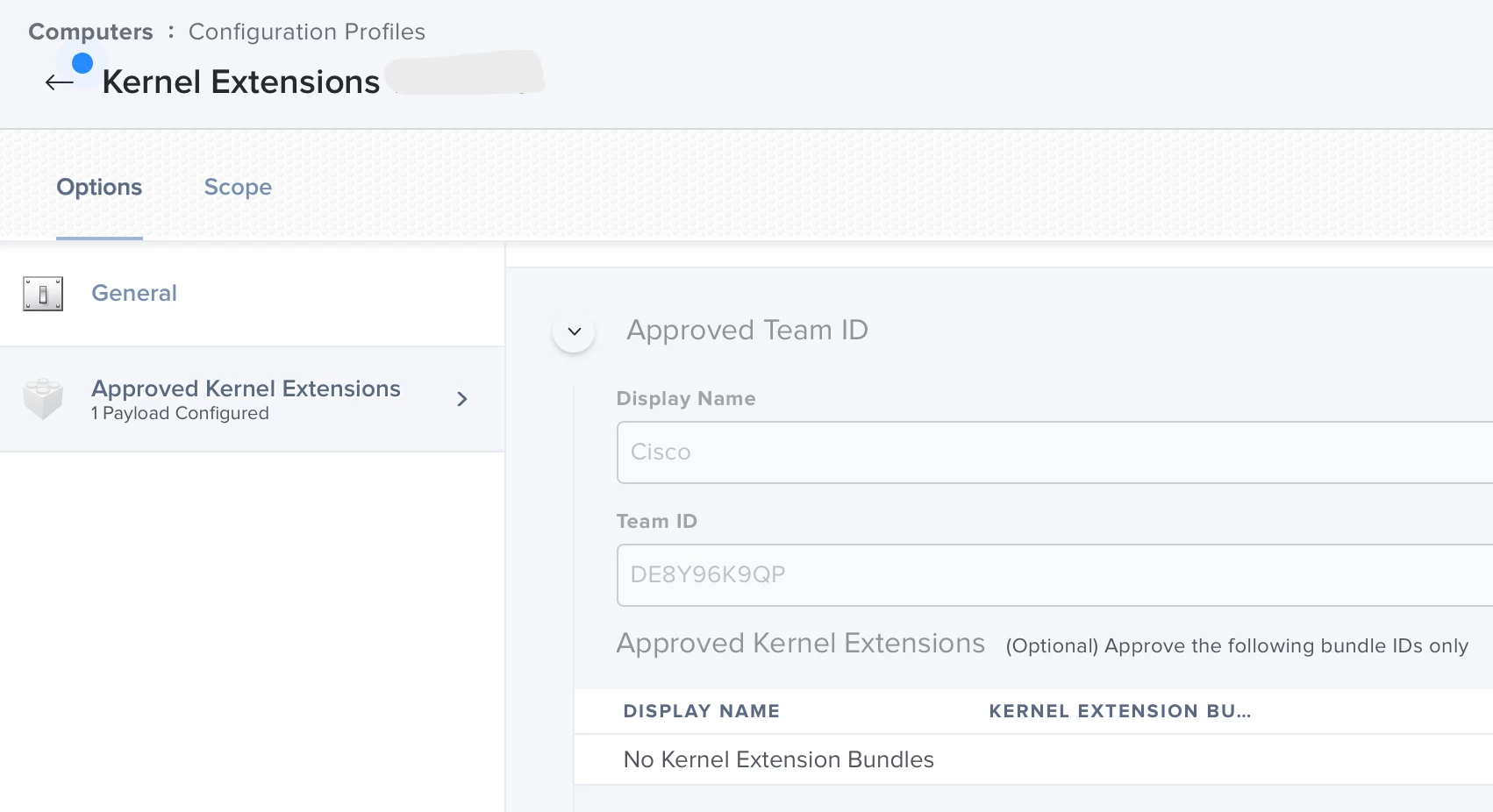Click the Kernel Extensions page title
Viewport: 1493px width, 812px height.
(x=241, y=82)
